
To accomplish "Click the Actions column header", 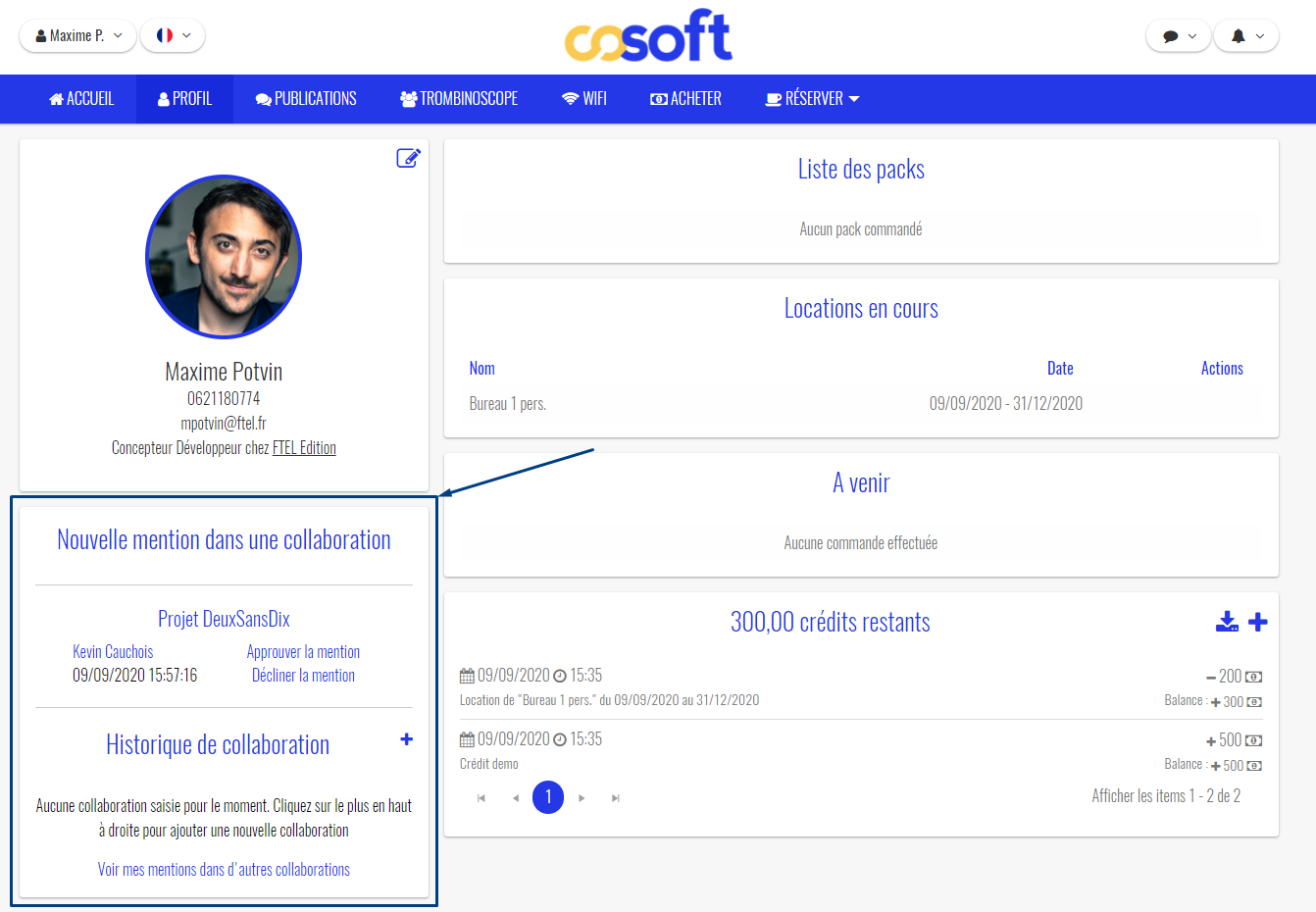I will (1222, 369).
